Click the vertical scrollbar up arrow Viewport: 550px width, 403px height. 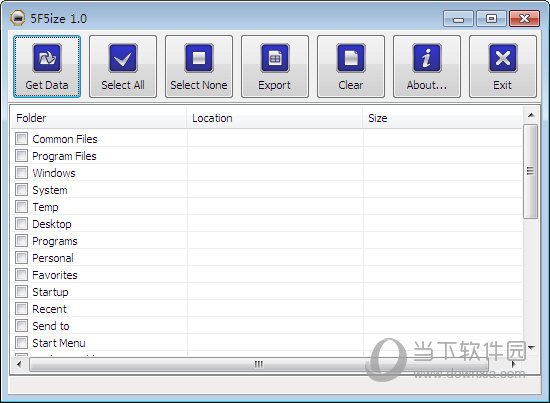click(531, 115)
